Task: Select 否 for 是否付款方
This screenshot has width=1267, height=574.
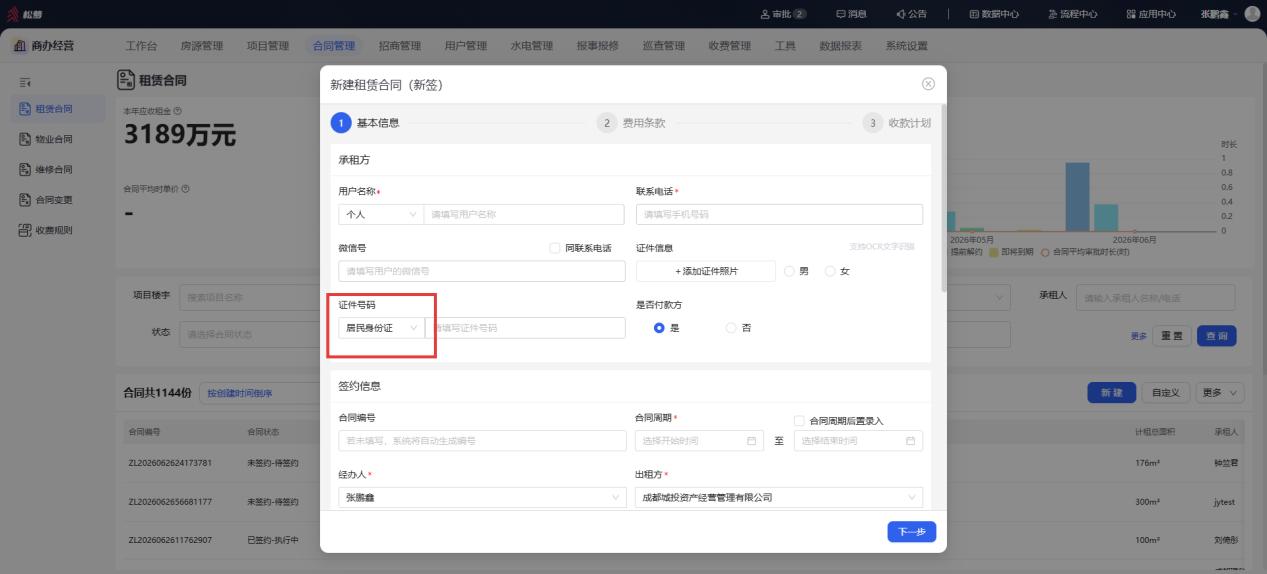Action: click(731, 328)
